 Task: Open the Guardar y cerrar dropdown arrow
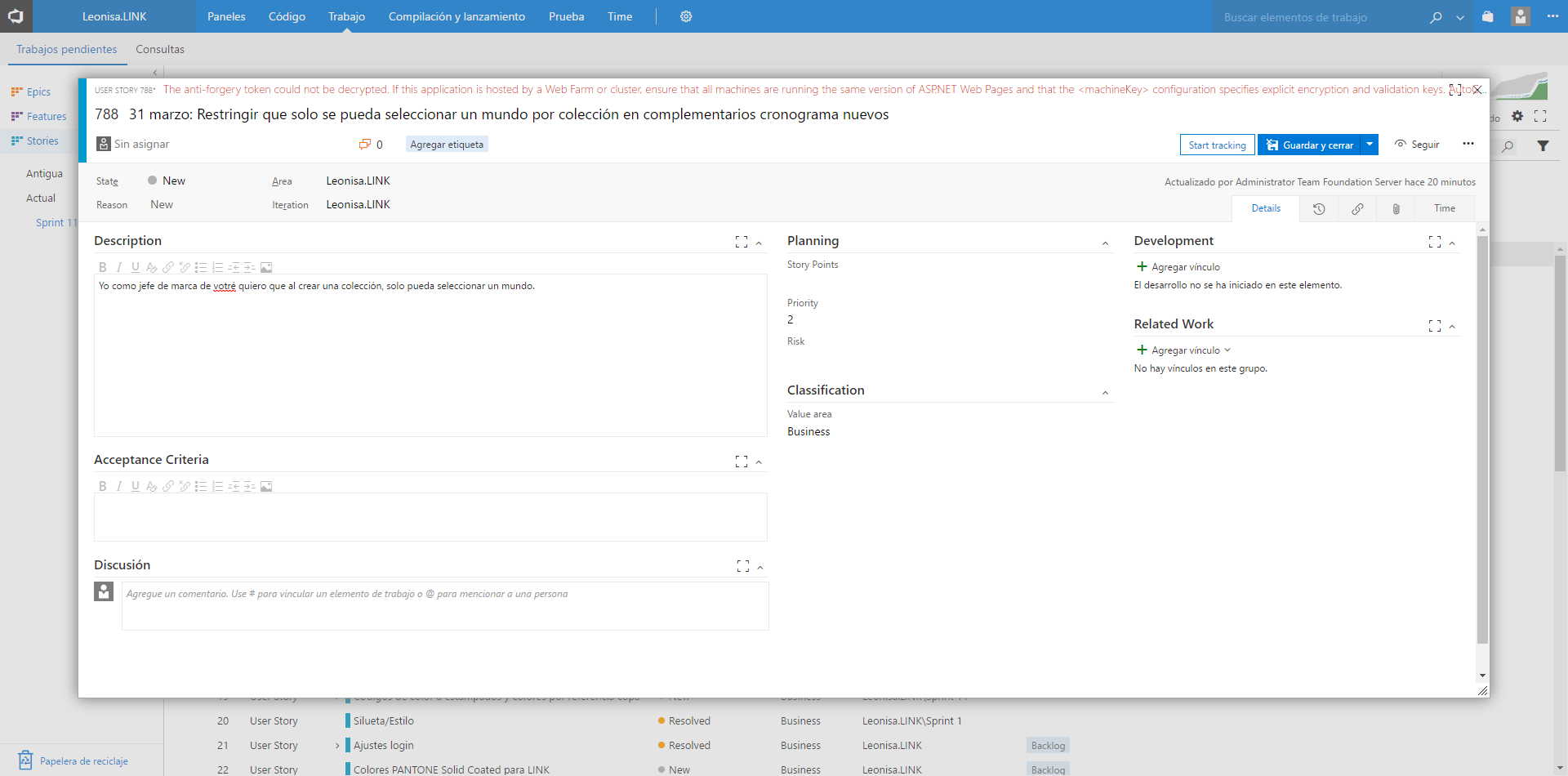click(x=1370, y=145)
